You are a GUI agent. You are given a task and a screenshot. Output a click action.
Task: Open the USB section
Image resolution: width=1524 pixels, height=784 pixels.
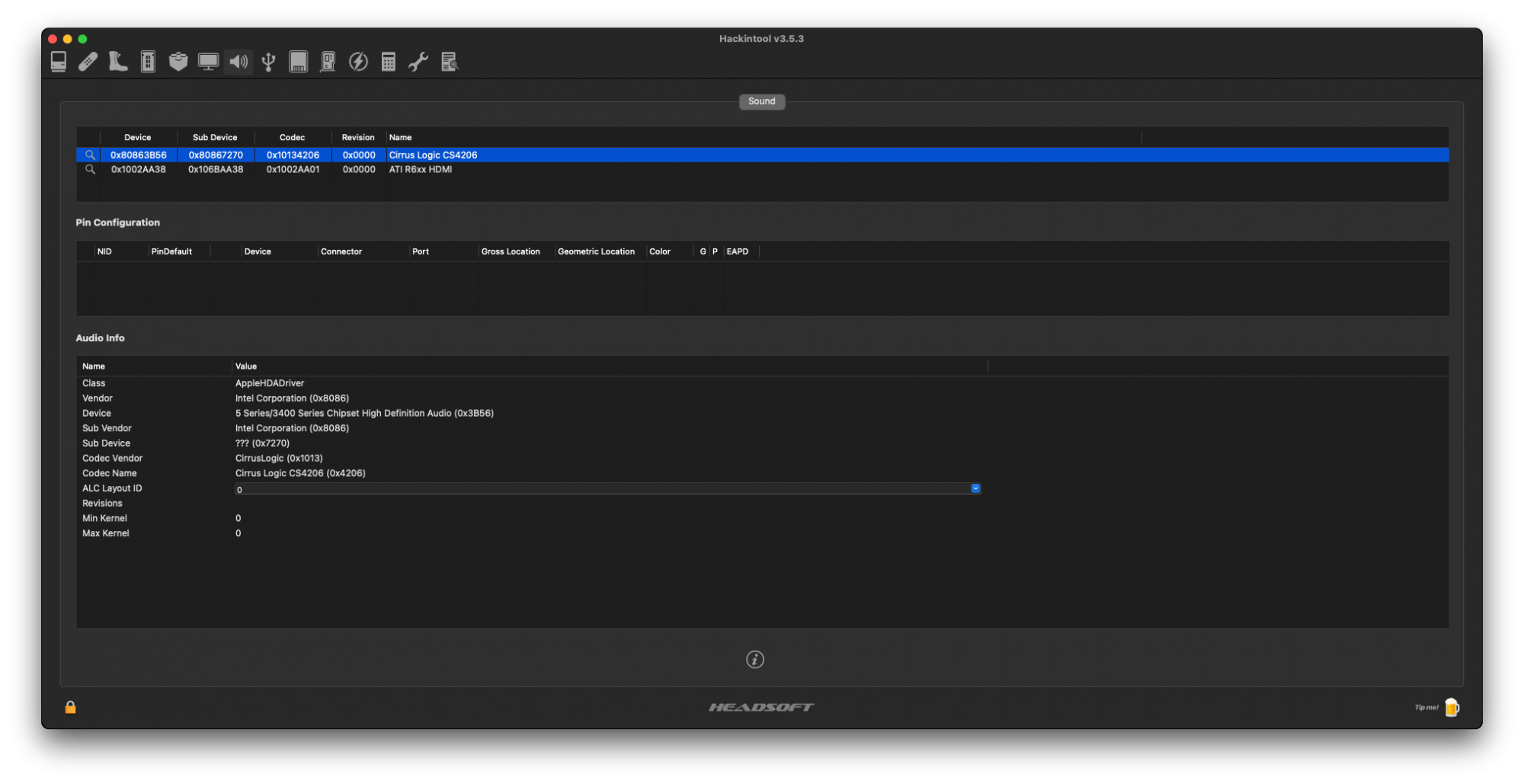tap(268, 62)
